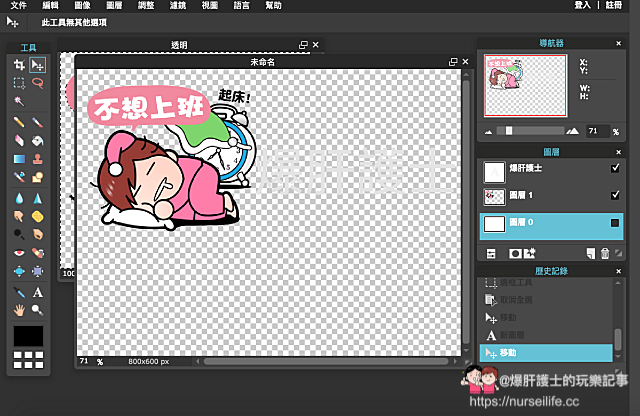640x416 pixels.
Task: Select the Pinch tool
Action: point(38,271)
